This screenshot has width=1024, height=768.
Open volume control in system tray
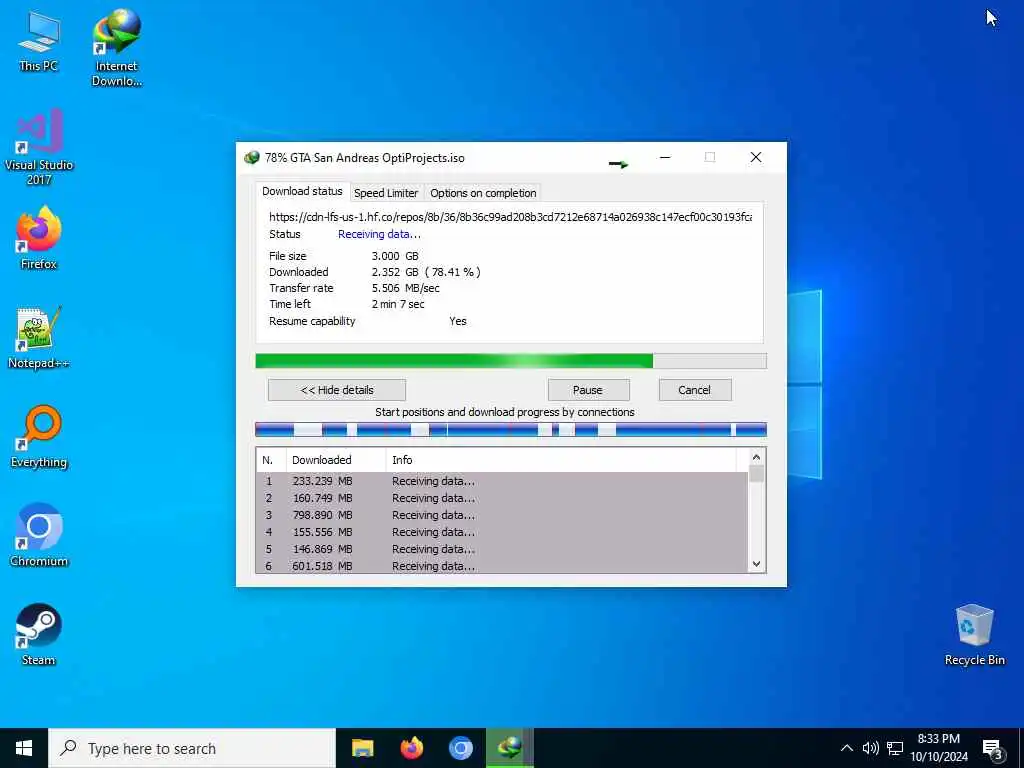(x=871, y=748)
